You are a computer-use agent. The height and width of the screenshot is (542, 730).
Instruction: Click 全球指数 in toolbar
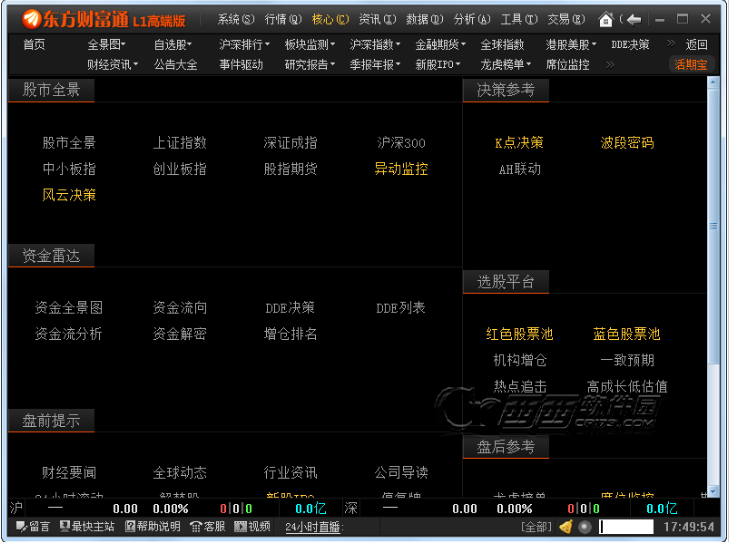[x=502, y=45]
